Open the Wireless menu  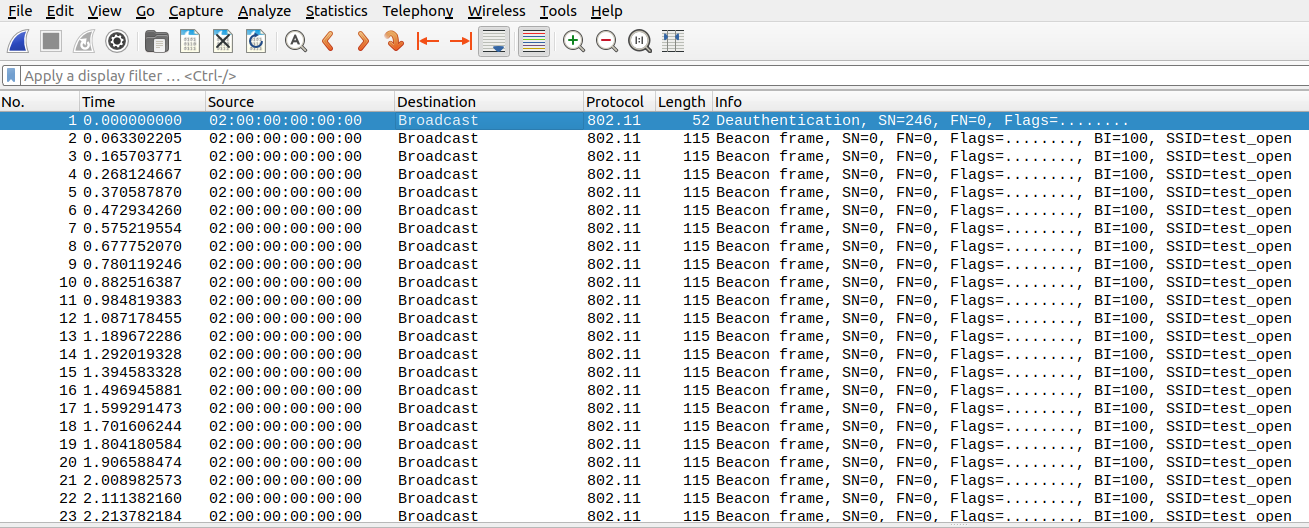[x=496, y=11]
